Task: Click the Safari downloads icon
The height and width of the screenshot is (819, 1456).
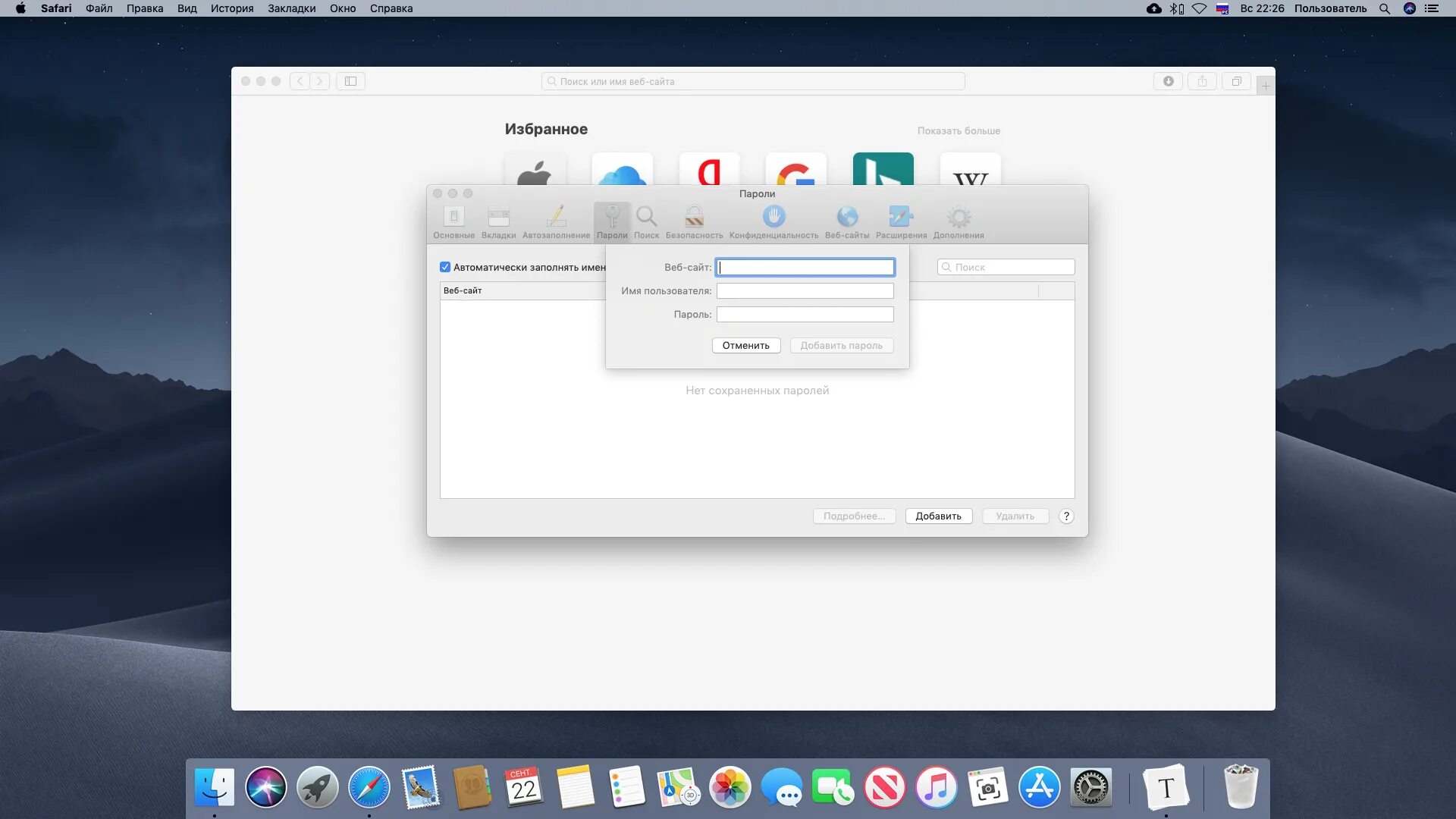Action: click(1168, 81)
